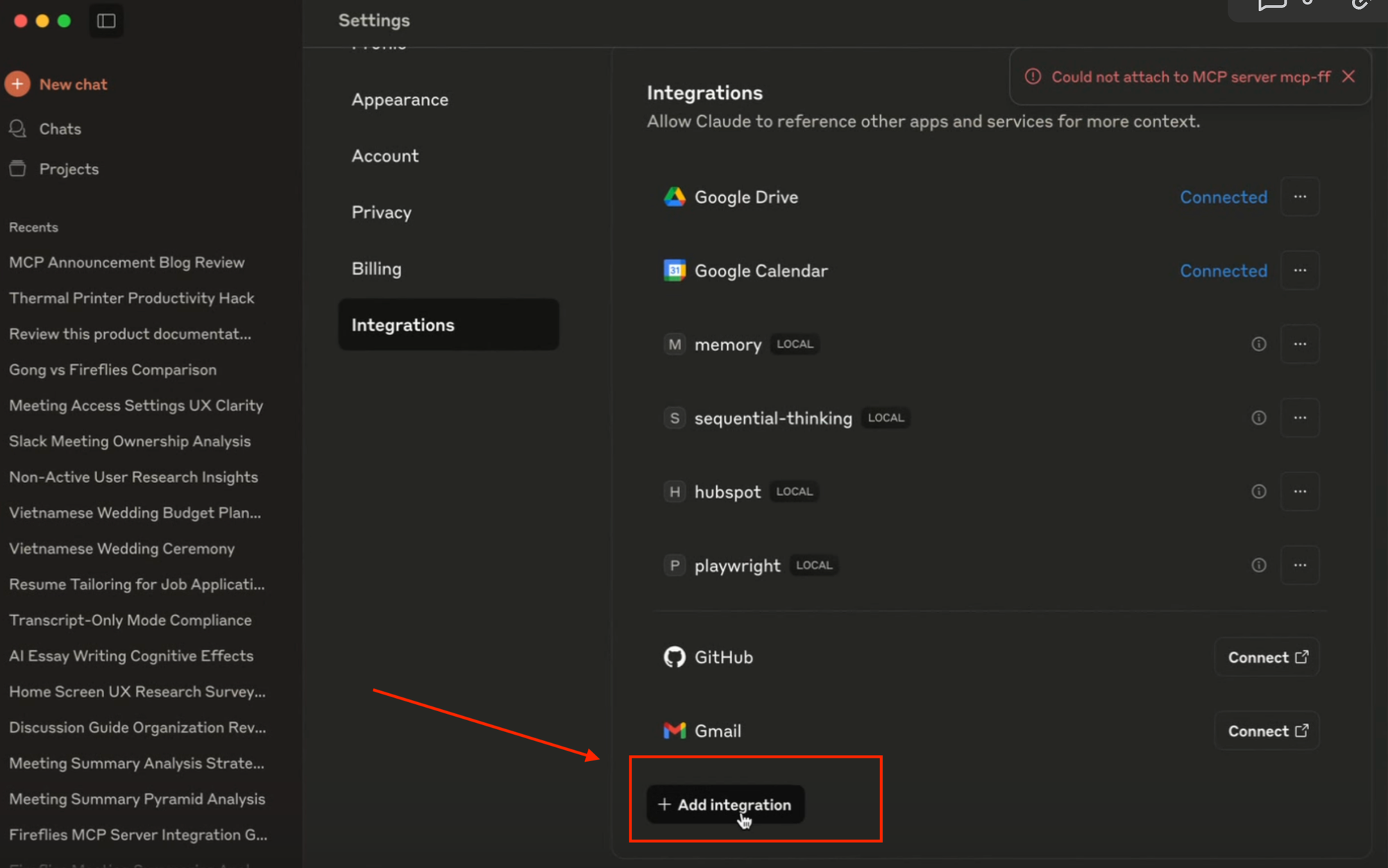The height and width of the screenshot is (868, 1388).
Task: Click the Projects folder icon
Action: (x=17, y=169)
